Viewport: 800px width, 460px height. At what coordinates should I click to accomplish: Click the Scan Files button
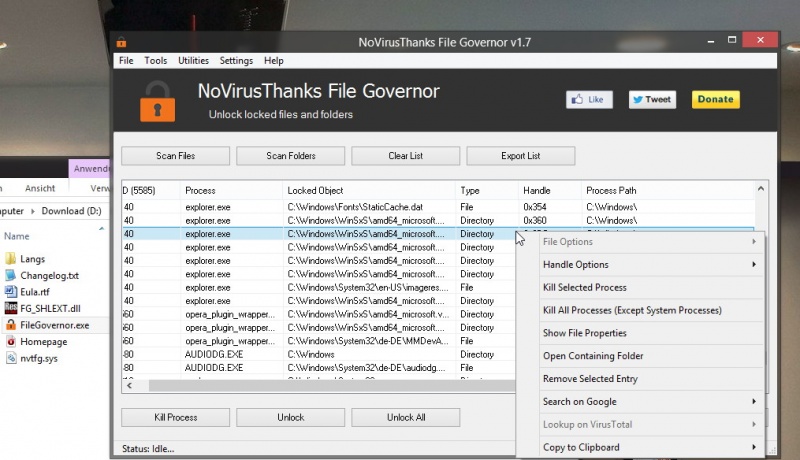click(x=176, y=156)
